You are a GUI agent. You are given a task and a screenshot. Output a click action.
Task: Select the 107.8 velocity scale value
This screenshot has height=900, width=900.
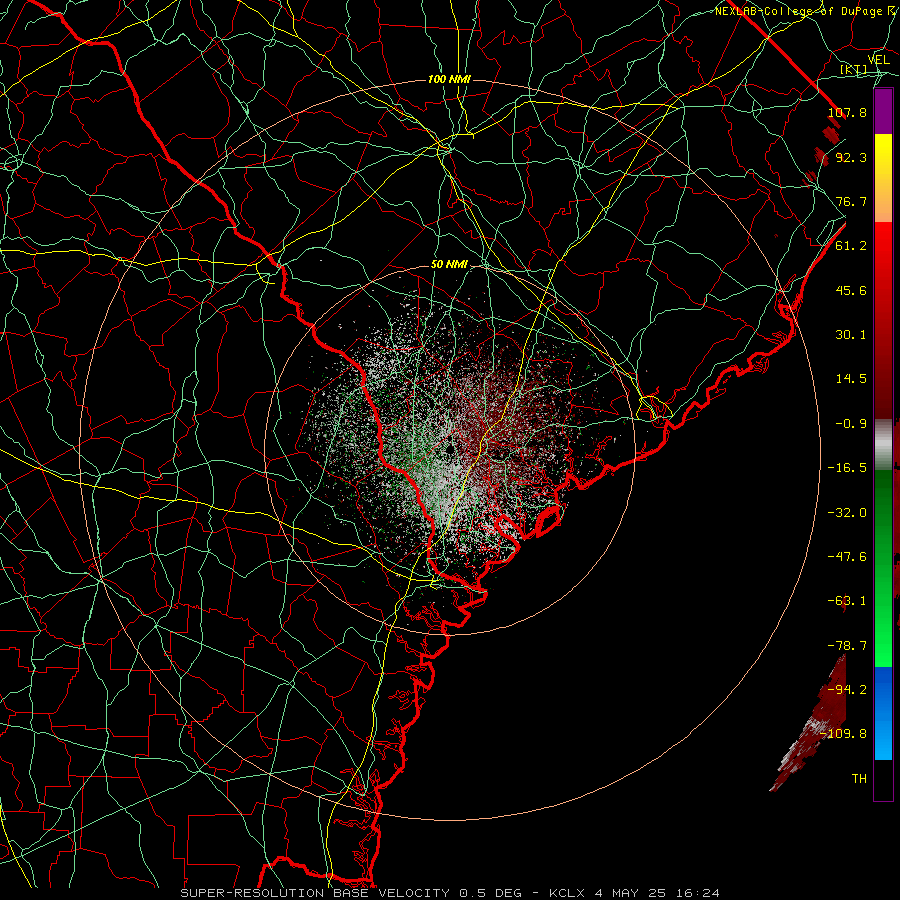tap(847, 112)
